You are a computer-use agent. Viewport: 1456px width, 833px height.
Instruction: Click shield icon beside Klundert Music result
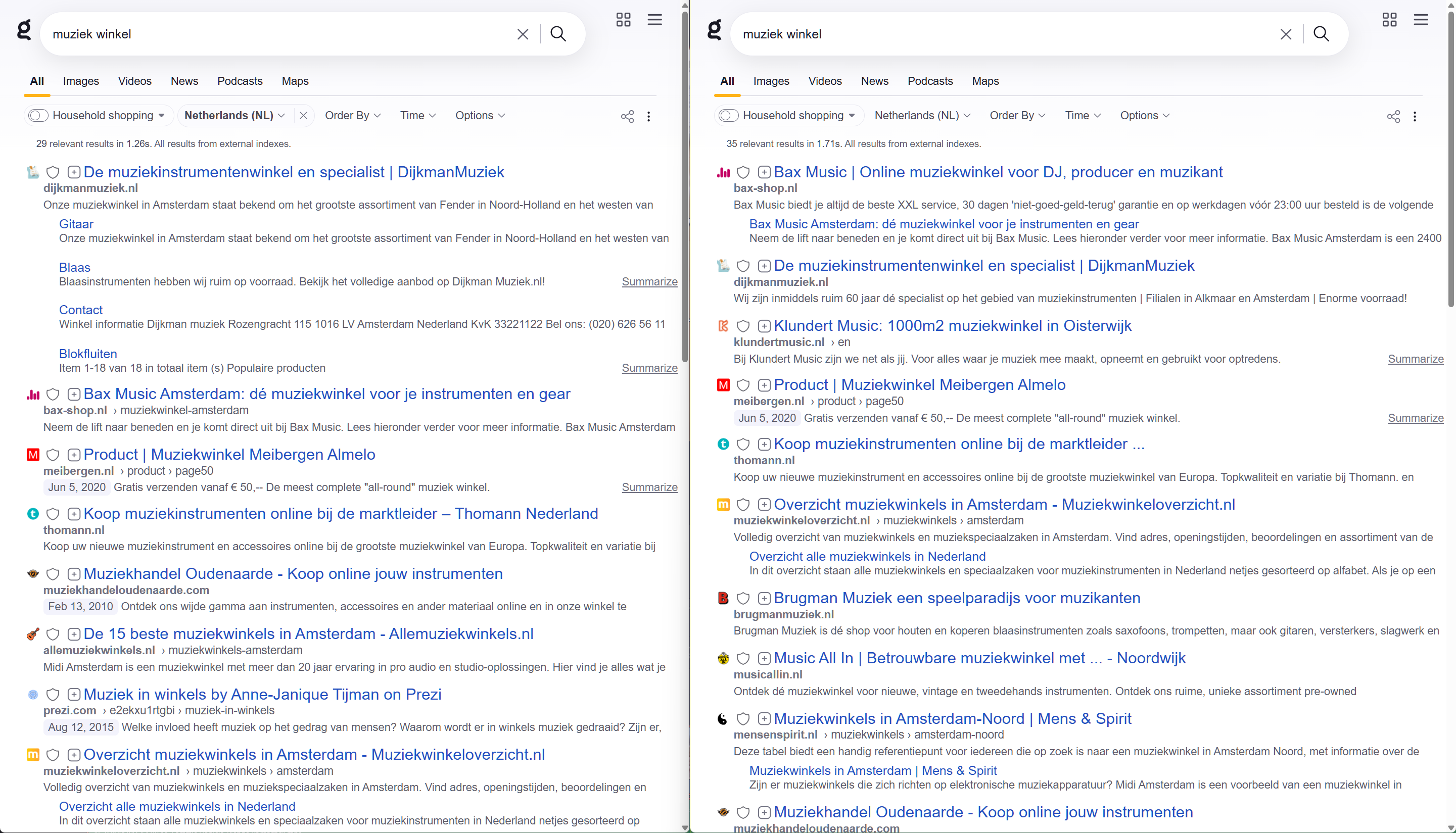coord(743,326)
